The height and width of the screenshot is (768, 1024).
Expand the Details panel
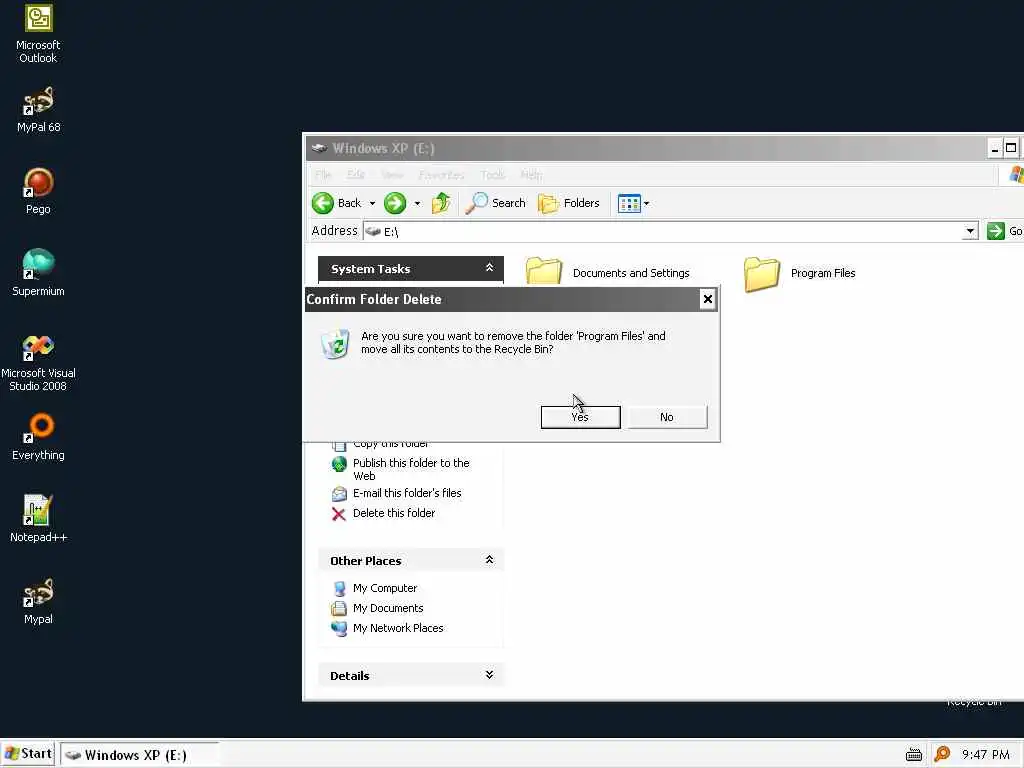489,675
